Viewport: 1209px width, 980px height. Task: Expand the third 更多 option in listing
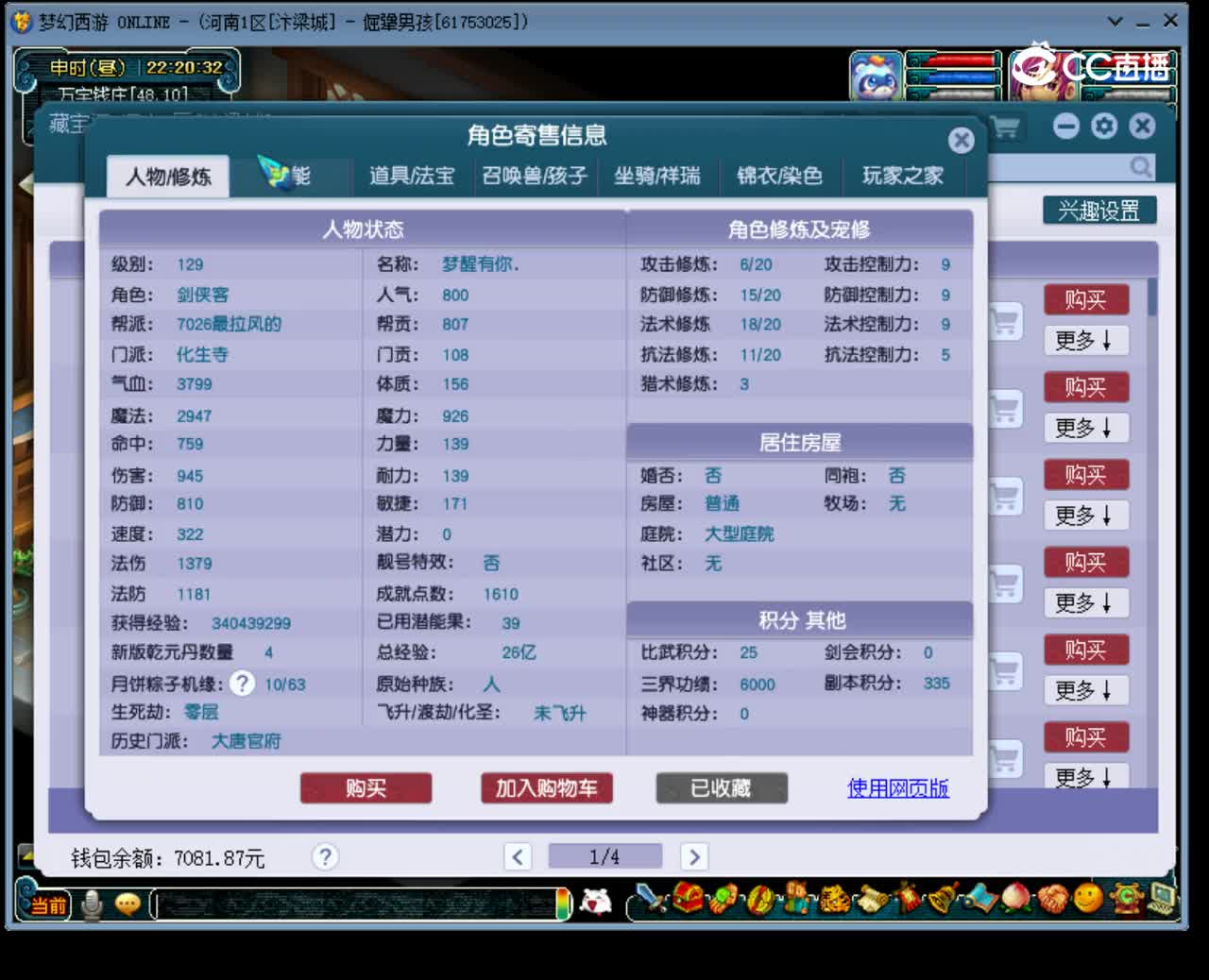click(x=1085, y=515)
